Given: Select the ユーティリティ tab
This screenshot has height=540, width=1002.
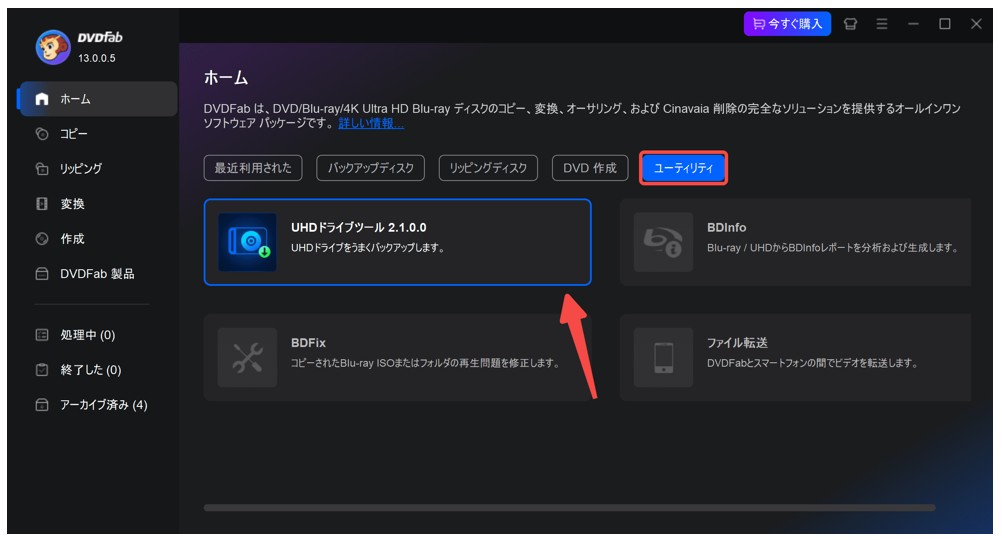Looking at the screenshot, I should (683, 168).
